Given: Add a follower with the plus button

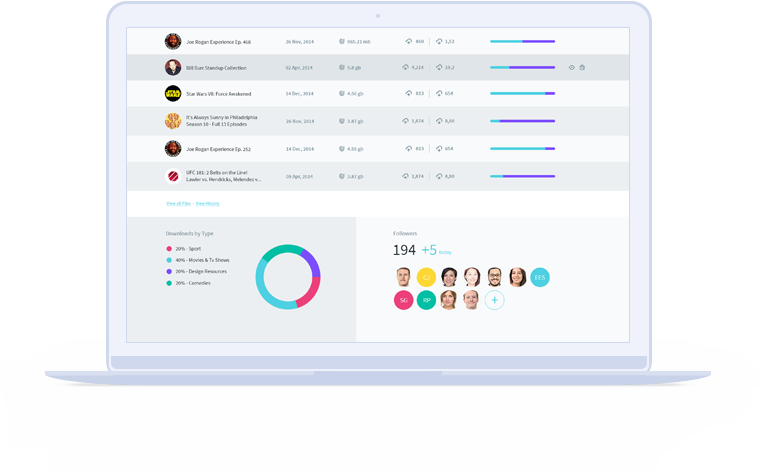Looking at the screenshot, I should pos(494,300).
